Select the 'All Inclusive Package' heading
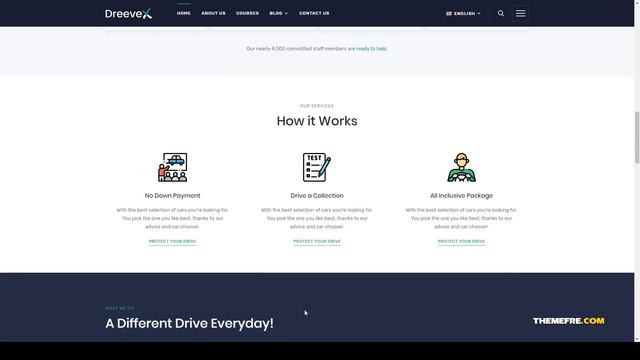Image resolution: width=640 pixels, height=360 pixels. coord(461,196)
